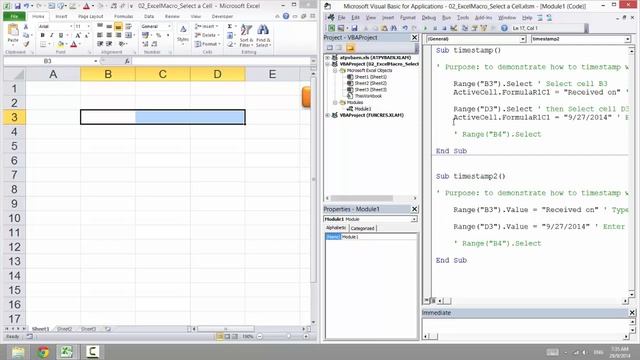Open the Insert cells dropdown in ribbon
The height and width of the screenshot is (360, 640).
point(207,27)
